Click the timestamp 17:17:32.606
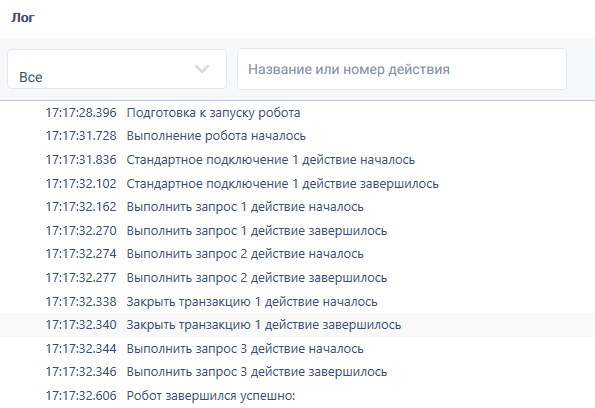 [81, 396]
